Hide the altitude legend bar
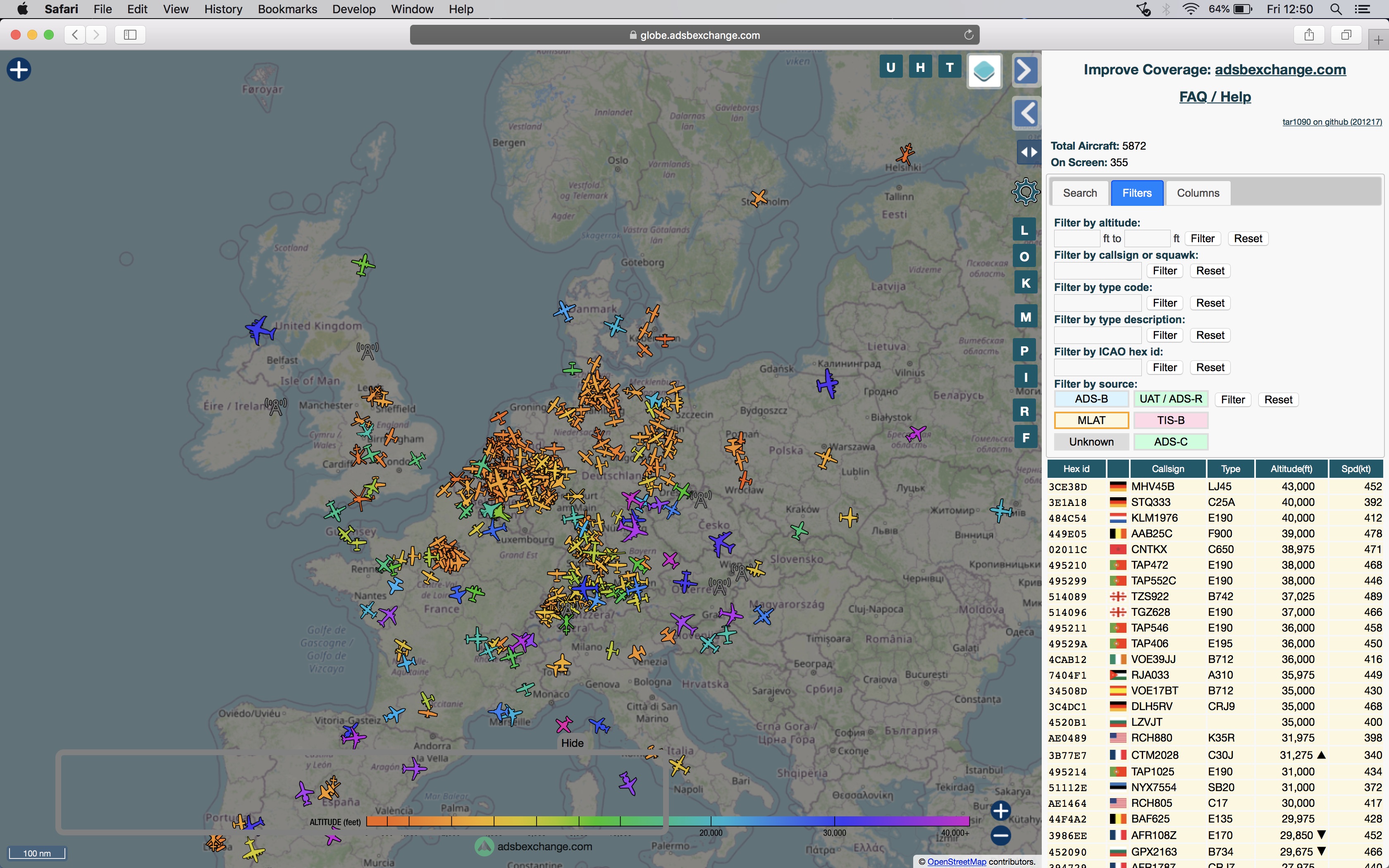Screen dimensions: 1389x868 [572, 743]
